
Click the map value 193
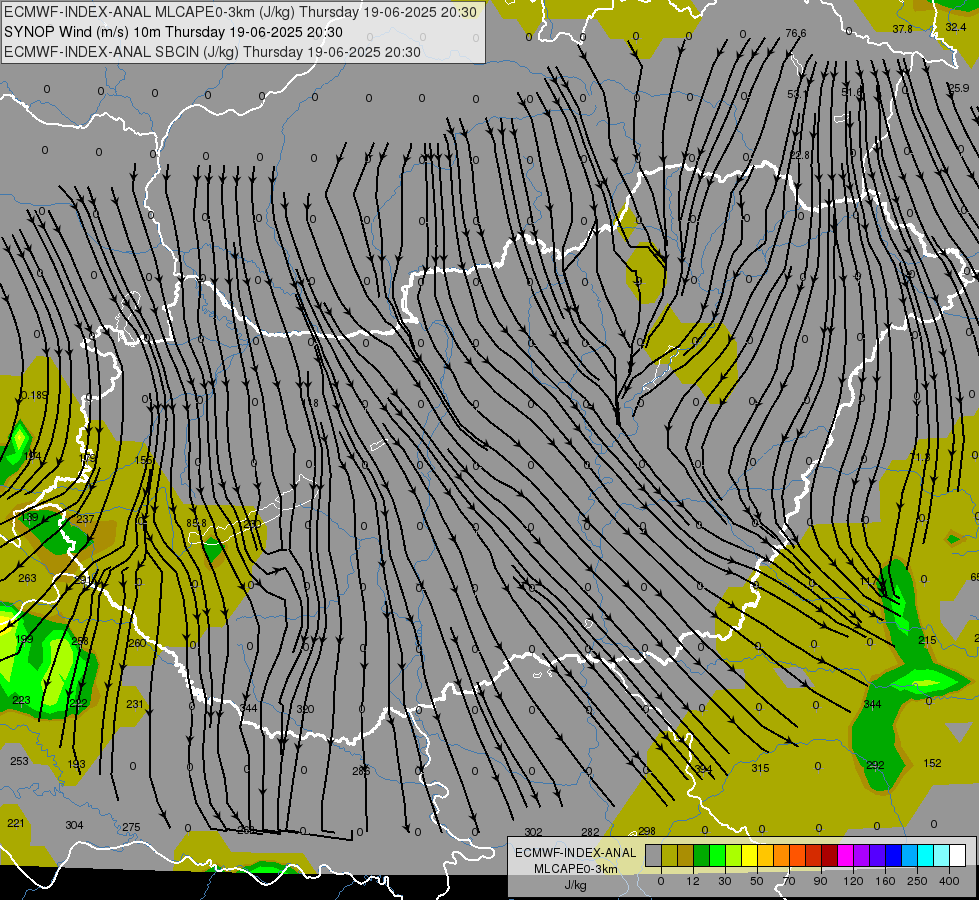[76, 764]
